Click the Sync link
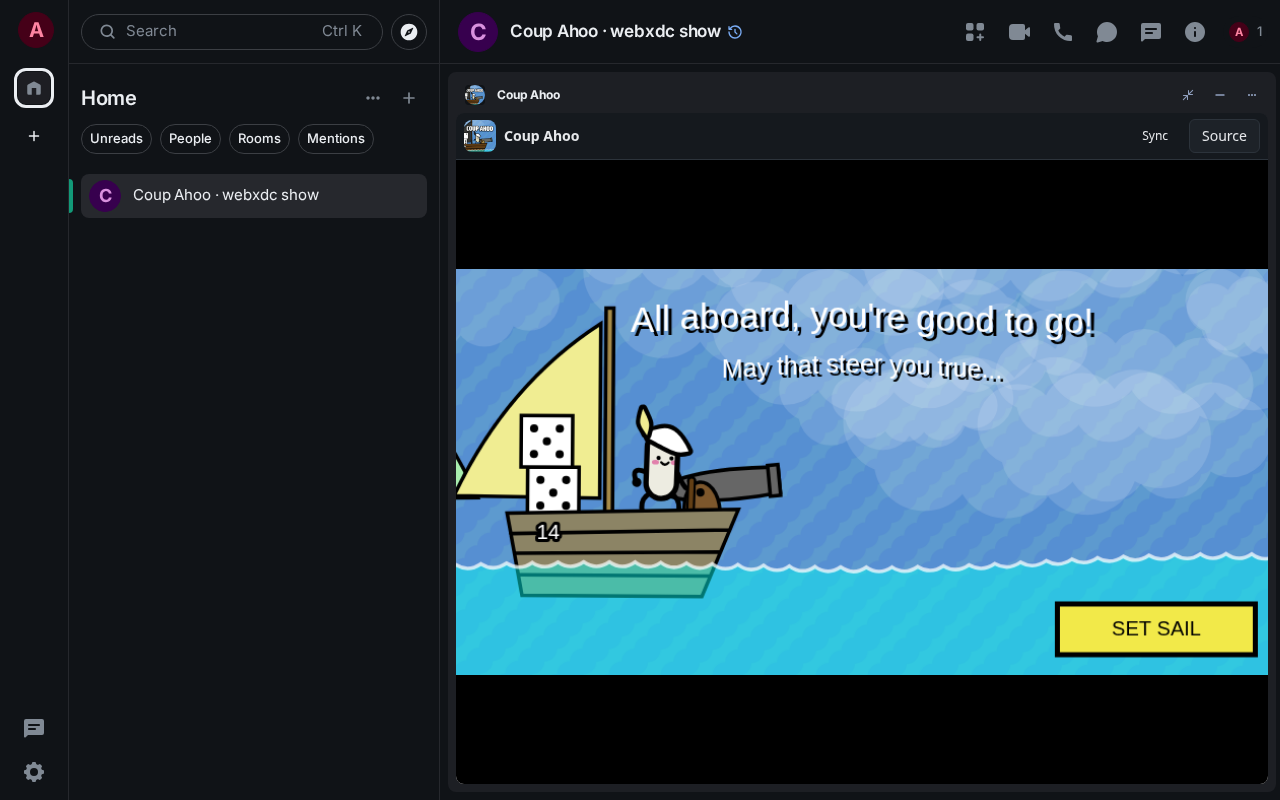The width and height of the screenshot is (1280, 800). click(x=1155, y=136)
